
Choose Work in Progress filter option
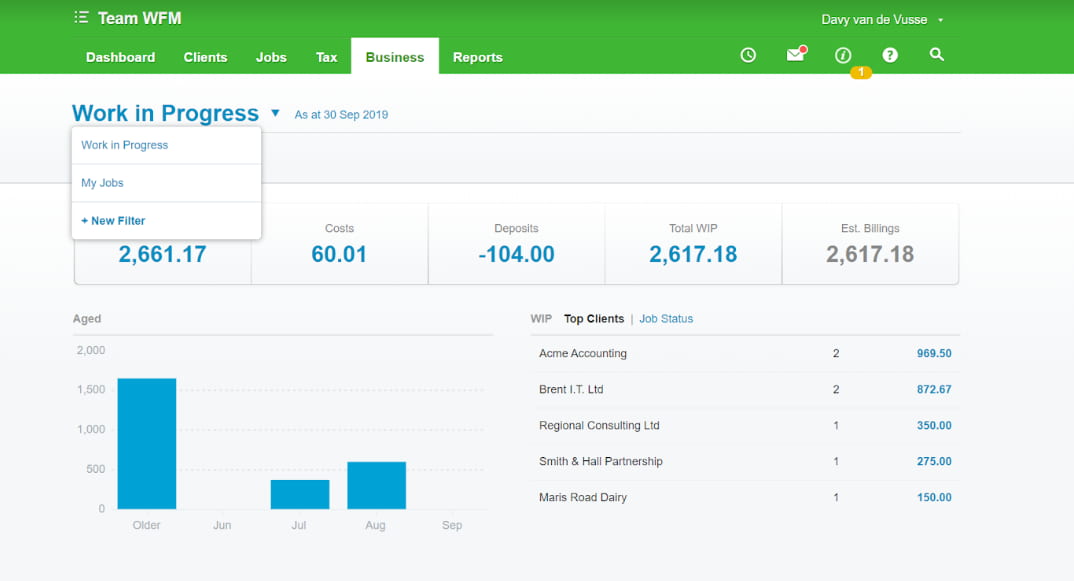click(x=125, y=145)
